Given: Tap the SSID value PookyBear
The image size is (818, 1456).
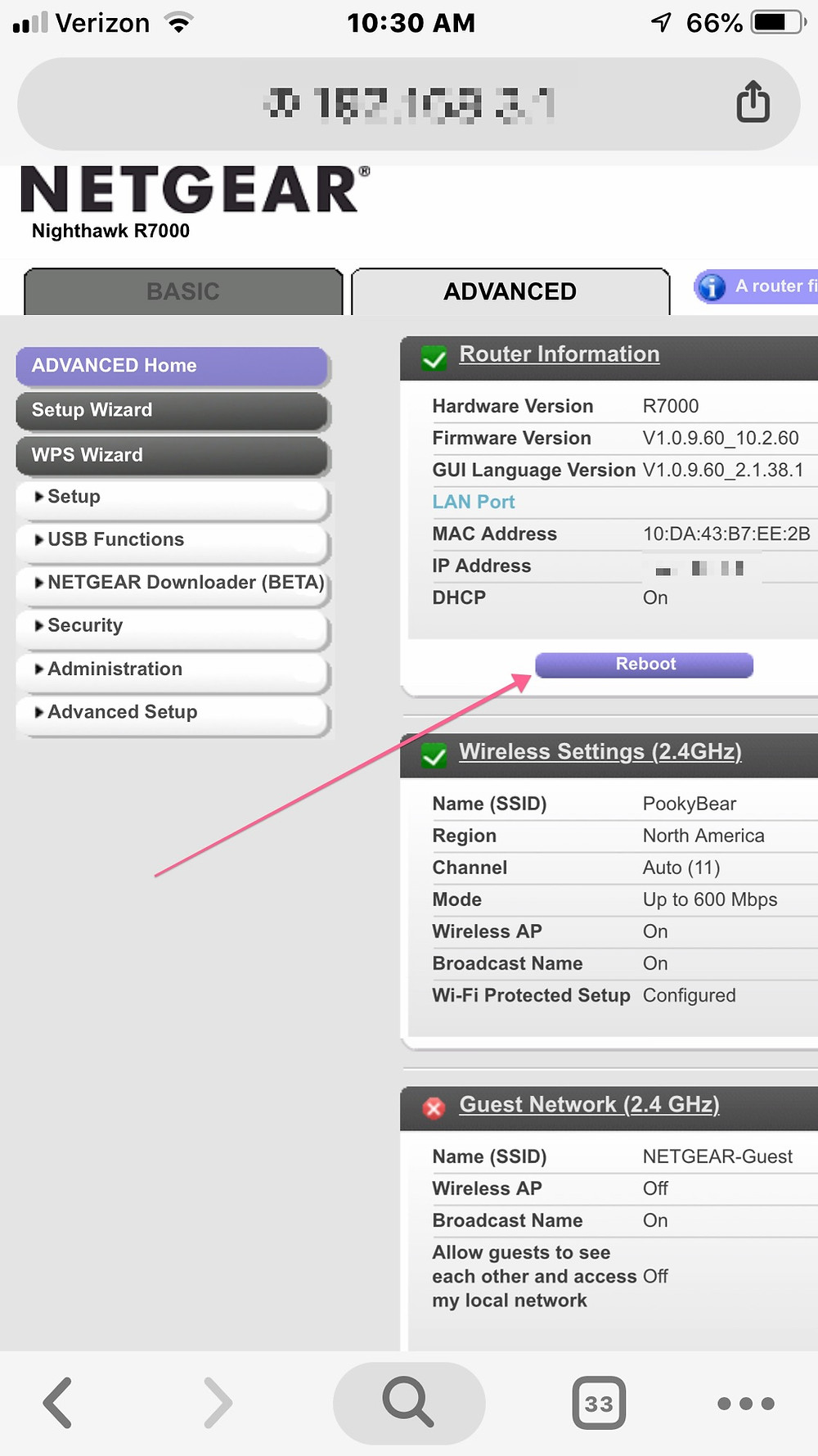Looking at the screenshot, I should (x=690, y=805).
